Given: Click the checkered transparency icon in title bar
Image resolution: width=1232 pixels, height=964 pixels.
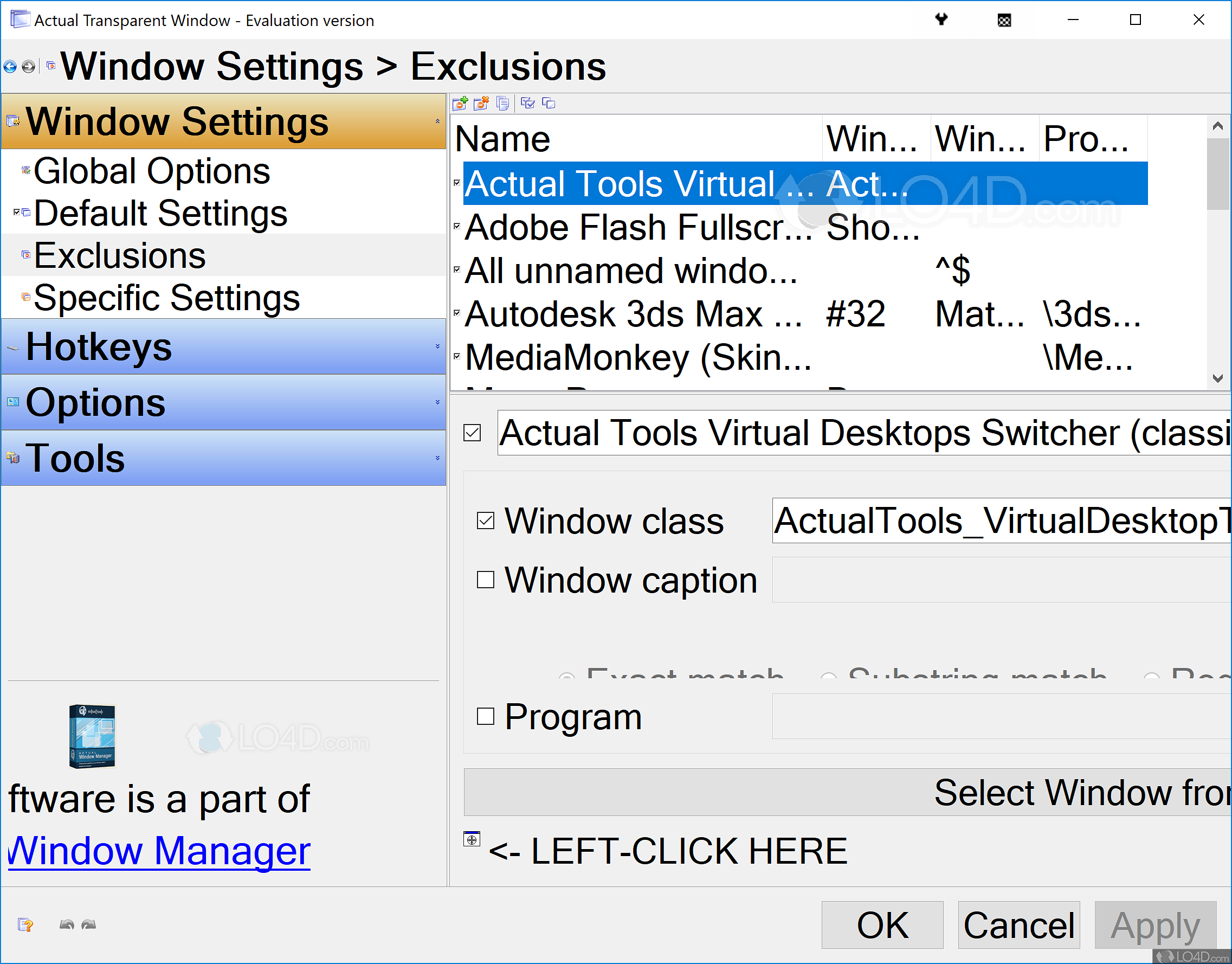Looking at the screenshot, I should pyautogui.click(x=1004, y=21).
